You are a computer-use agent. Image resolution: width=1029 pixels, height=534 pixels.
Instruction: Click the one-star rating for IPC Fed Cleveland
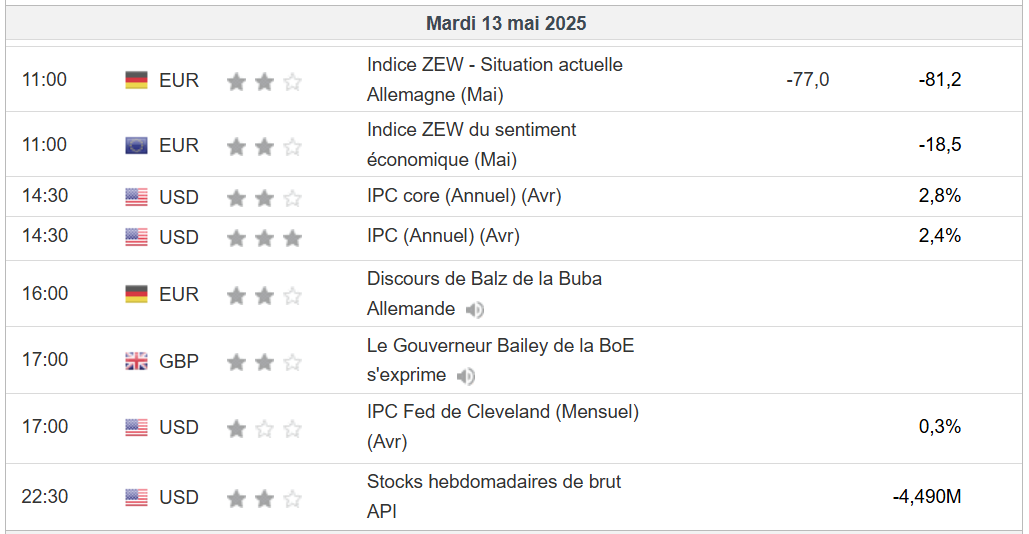(264, 429)
